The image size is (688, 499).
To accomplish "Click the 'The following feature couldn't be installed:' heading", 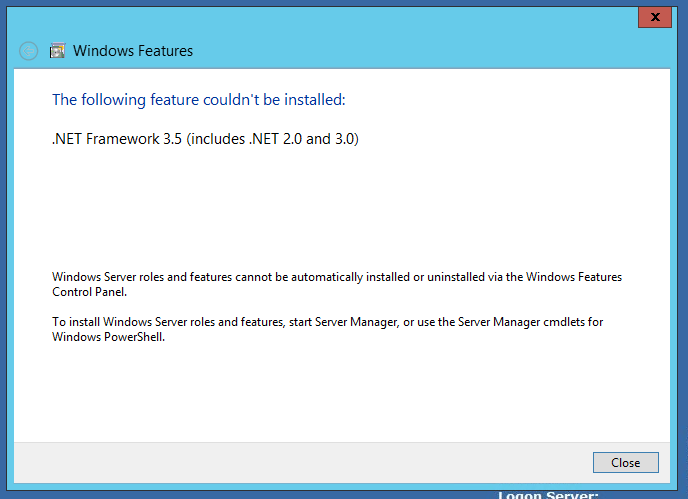I will point(199,100).
